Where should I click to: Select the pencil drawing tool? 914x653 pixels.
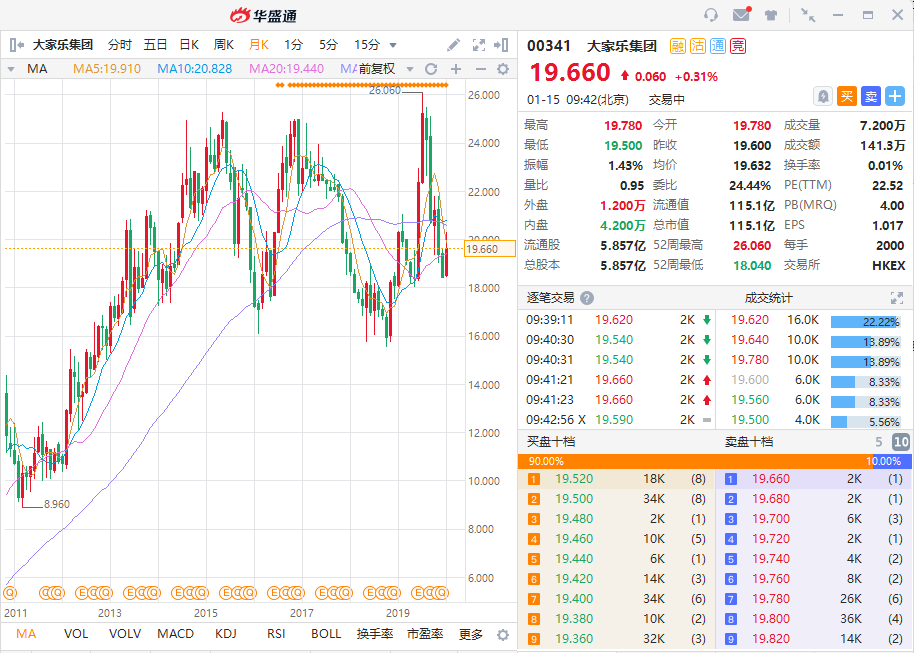coord(453,45)
